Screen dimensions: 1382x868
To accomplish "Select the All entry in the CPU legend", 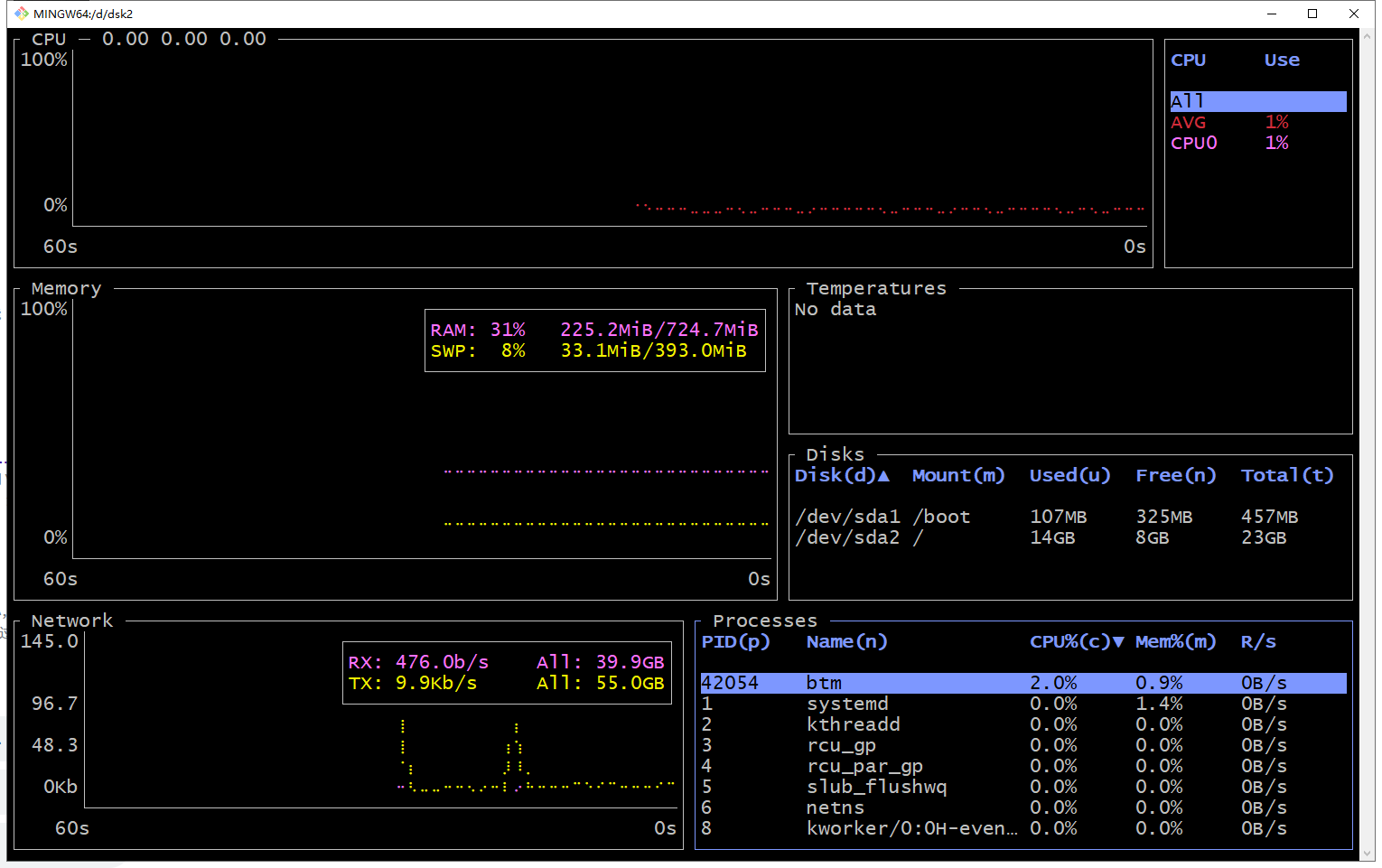I will pos(1257,101).
